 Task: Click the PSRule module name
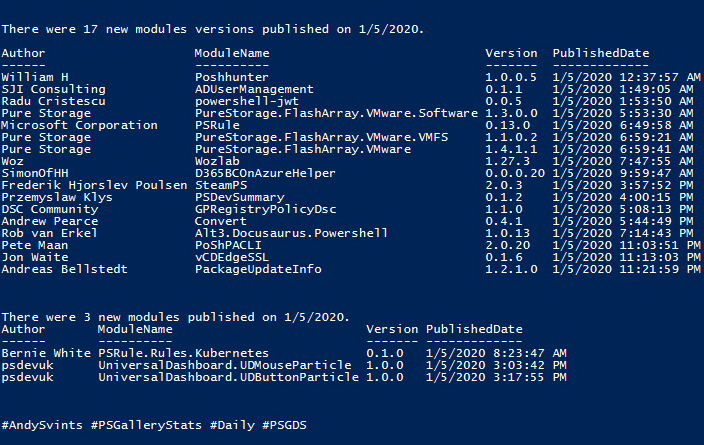tap(217, 125)
